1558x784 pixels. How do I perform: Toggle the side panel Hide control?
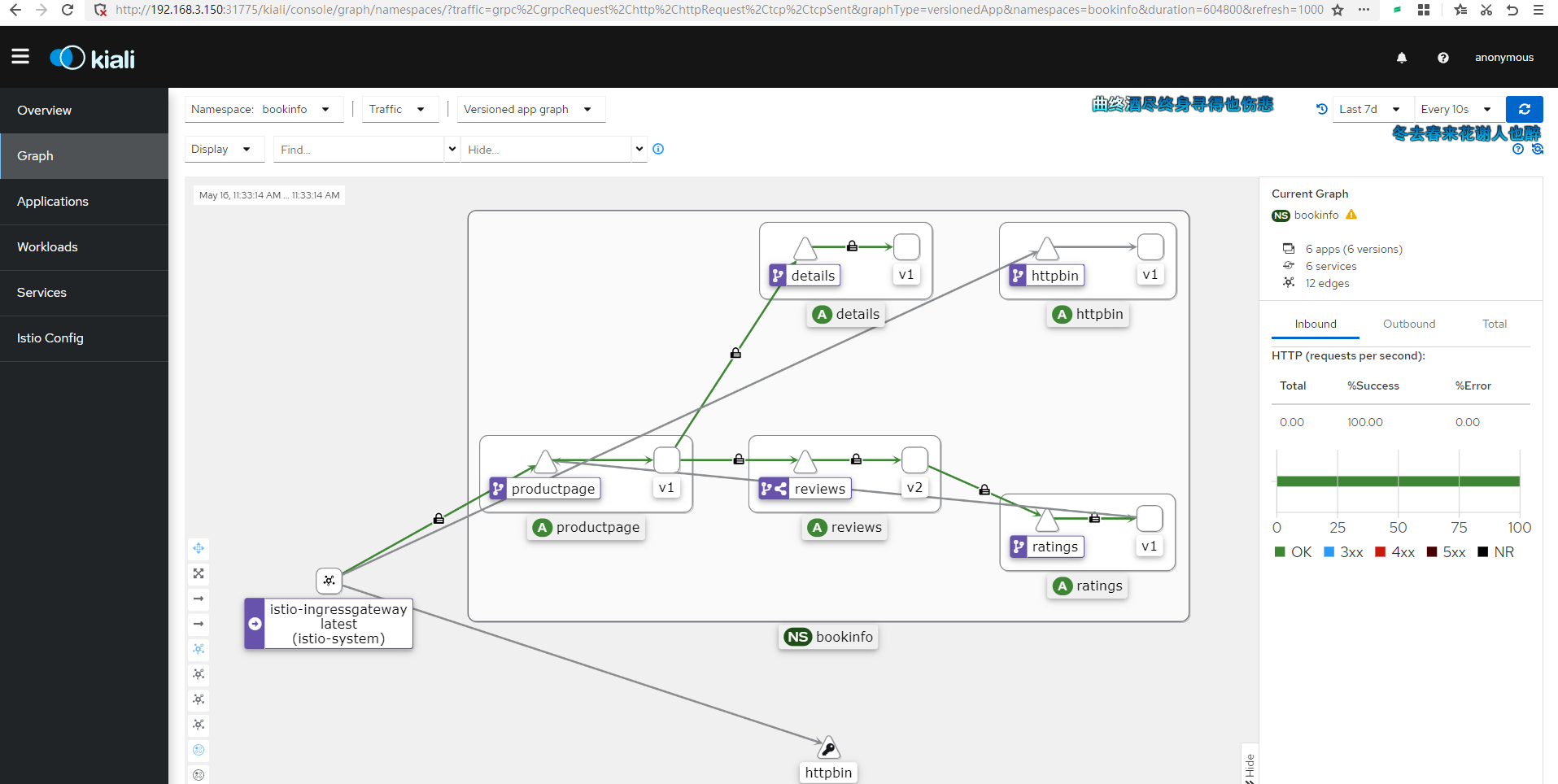coord(1250,766)
